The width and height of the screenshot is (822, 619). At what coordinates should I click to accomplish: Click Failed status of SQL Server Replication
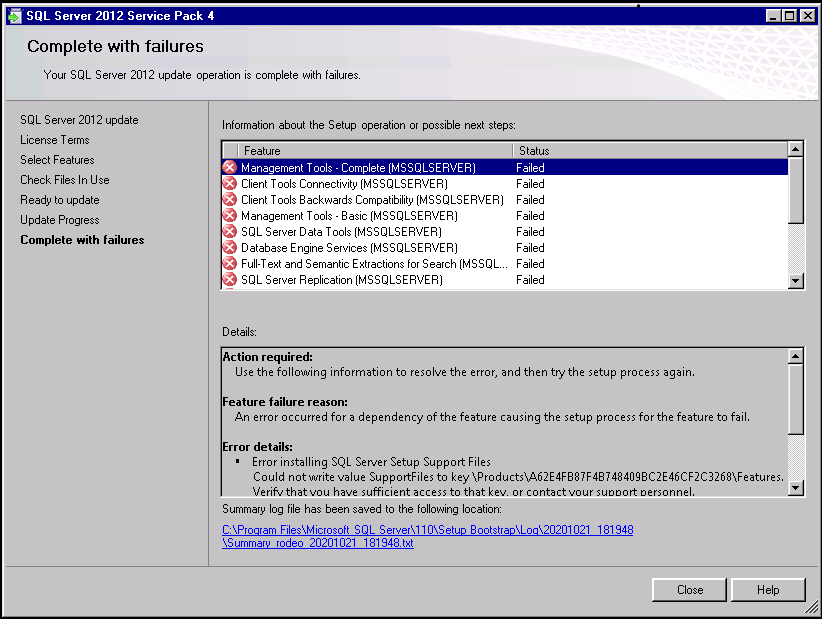click(530, 279)
